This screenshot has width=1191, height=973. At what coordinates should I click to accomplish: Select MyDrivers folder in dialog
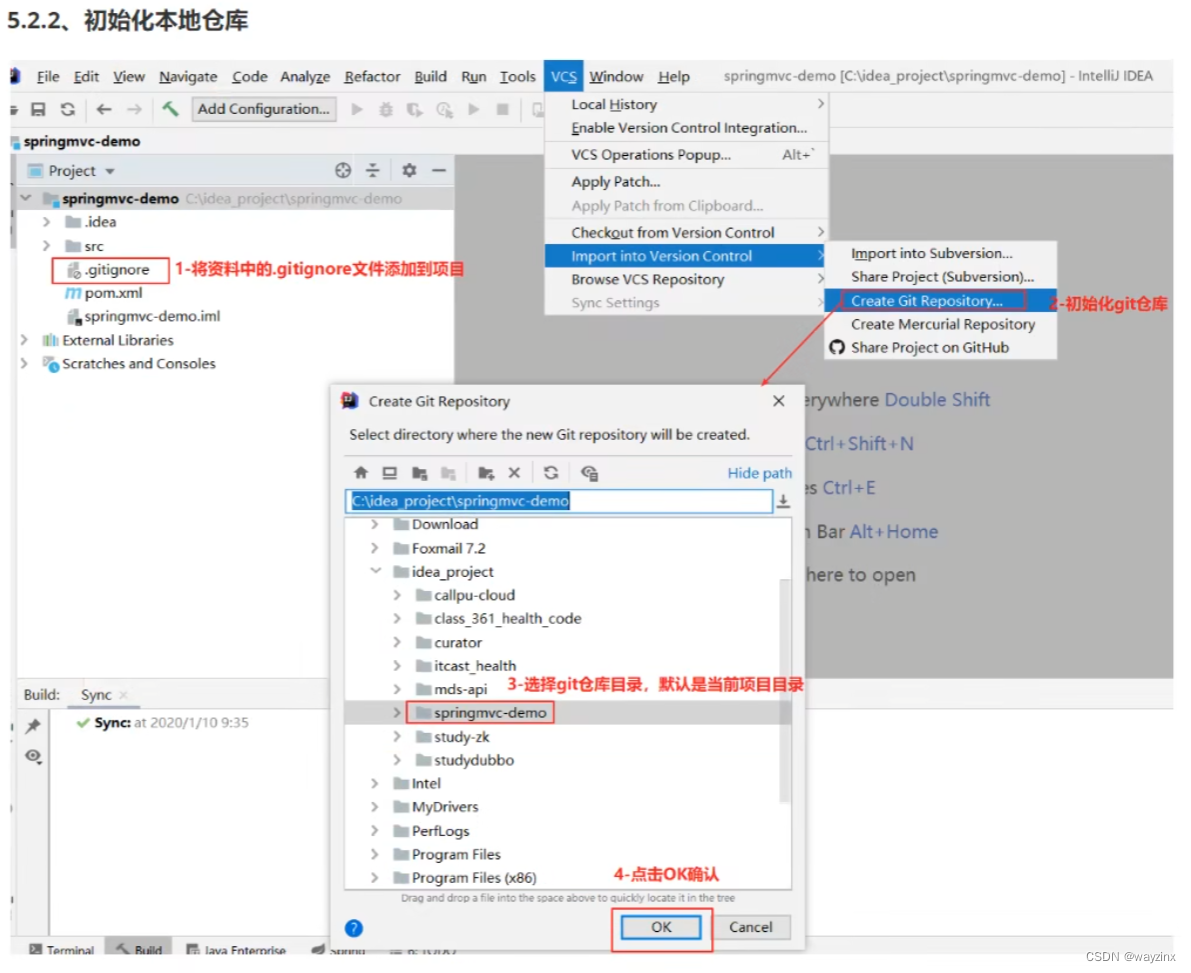(x=445, y=807)
